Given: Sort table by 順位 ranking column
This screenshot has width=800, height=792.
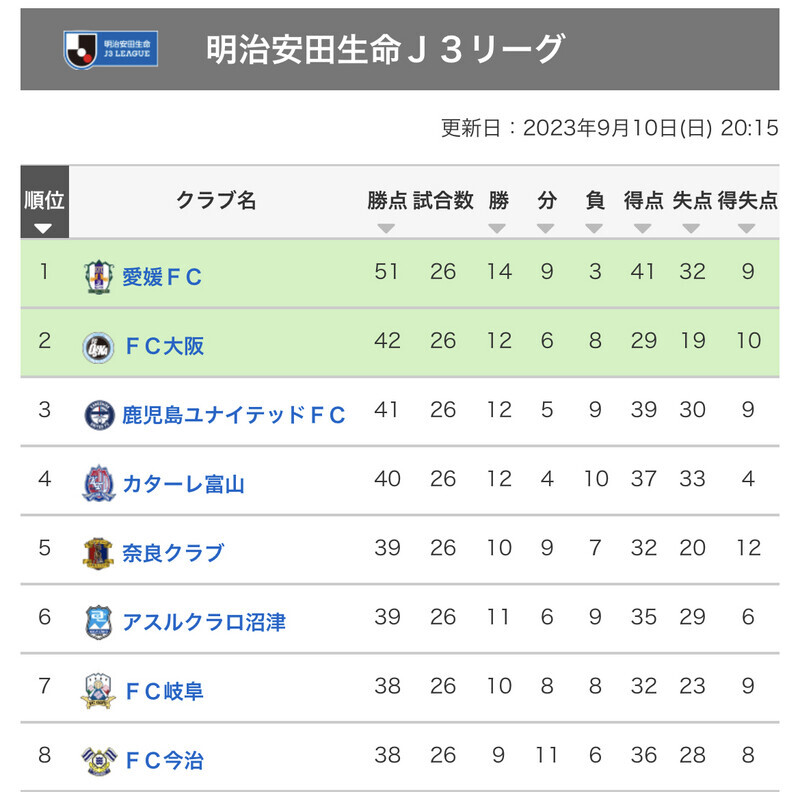Looking at the screenshot, I should (44, 202).
